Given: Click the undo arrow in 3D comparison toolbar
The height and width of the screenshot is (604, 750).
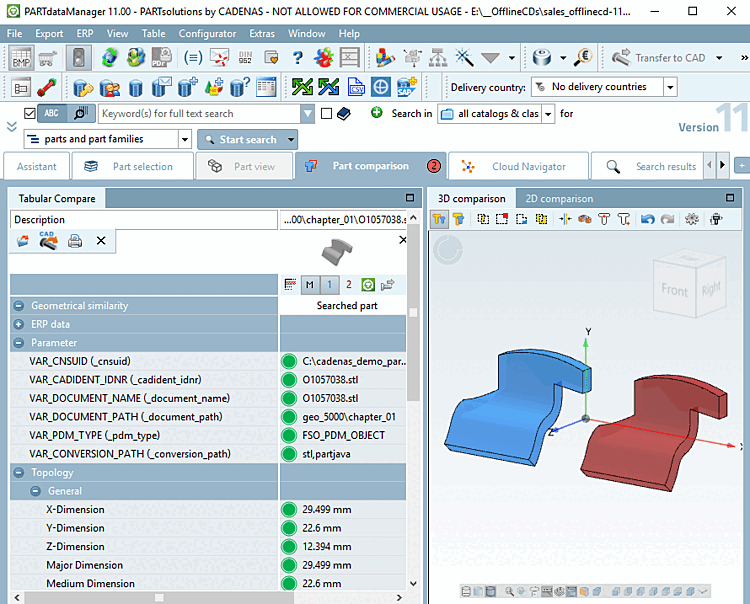Looking at the screenshot, I should [x=647, y=218].
